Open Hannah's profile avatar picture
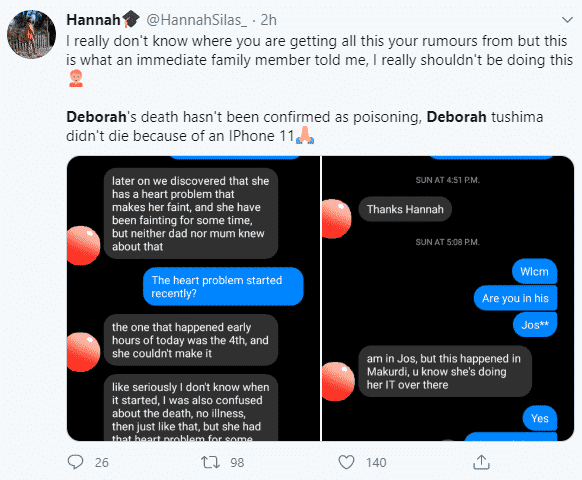Image resolution: width=582 pixels, height=480 pixels. click(32, 35)
